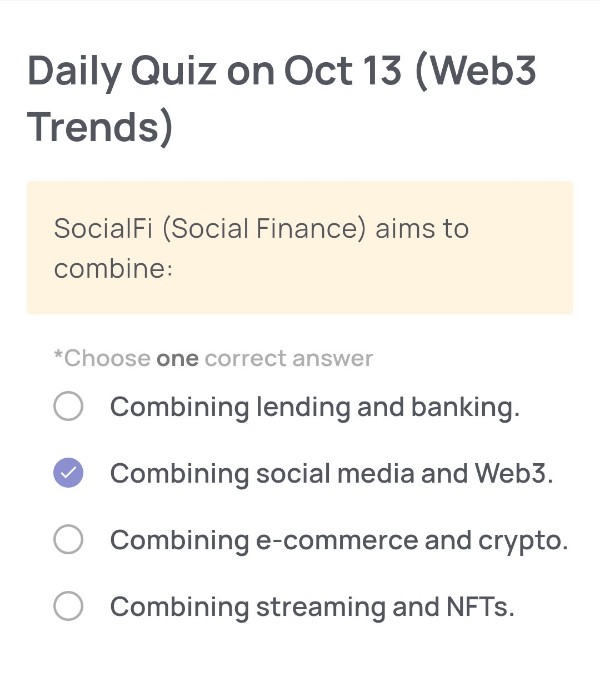Click empty beige area of the question box
Viewport: 600px width, 682px height.
pos(400,280)
